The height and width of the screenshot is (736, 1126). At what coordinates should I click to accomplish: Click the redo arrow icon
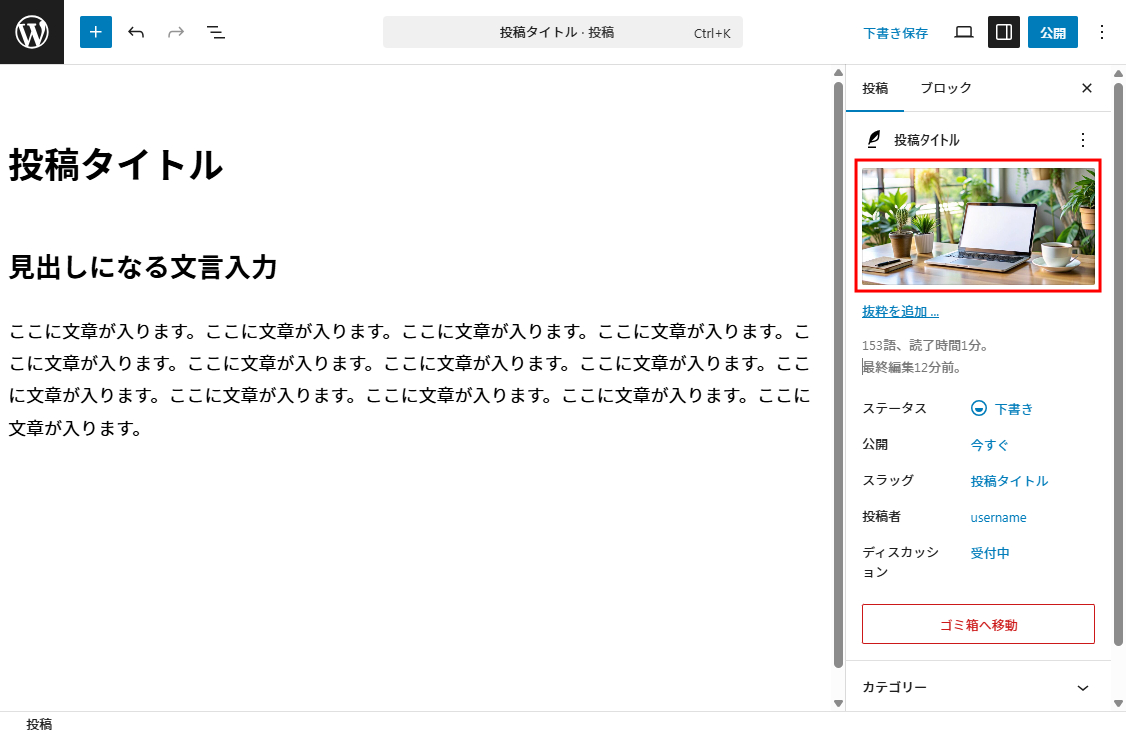(176, 32)
